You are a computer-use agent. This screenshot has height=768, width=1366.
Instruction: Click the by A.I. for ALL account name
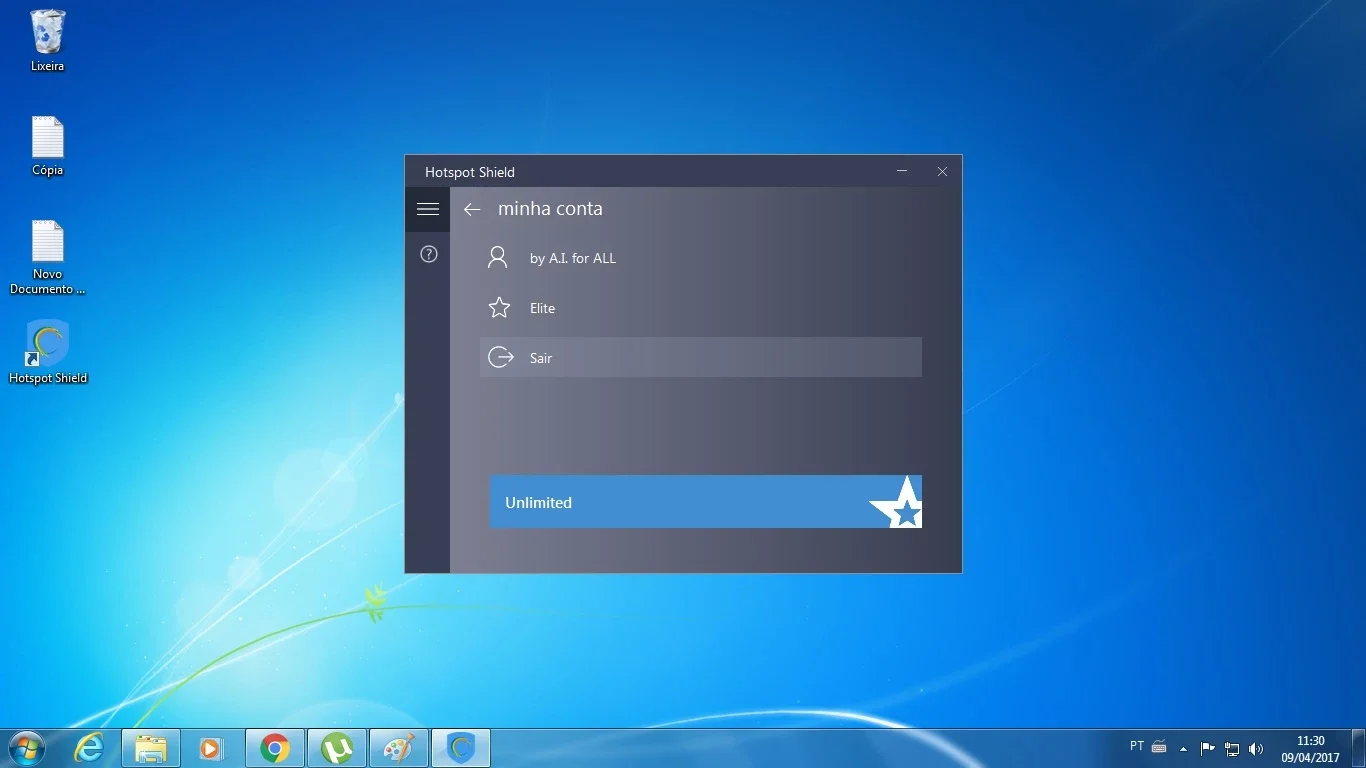pyautogui.click(x=573, y=258)
